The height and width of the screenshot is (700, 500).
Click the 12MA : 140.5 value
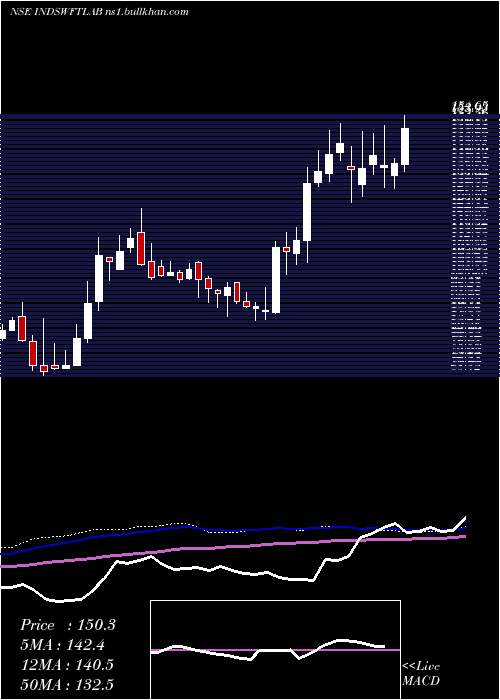pyautogui.click(x=67, y=665)
